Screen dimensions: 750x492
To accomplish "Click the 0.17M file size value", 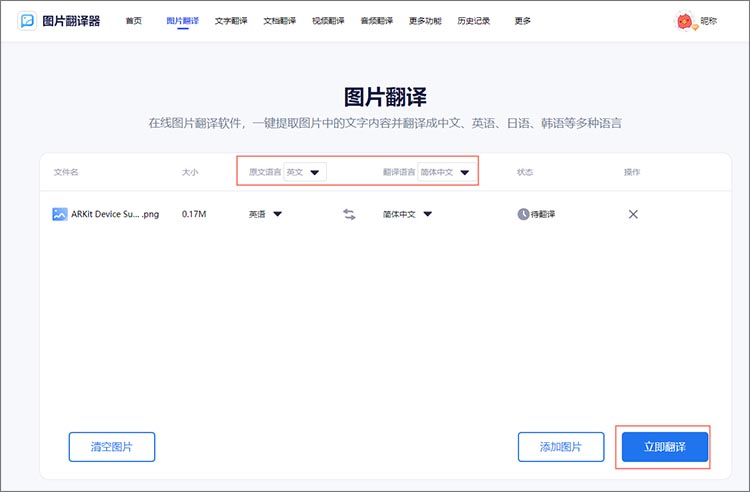I will click(194, 214).
